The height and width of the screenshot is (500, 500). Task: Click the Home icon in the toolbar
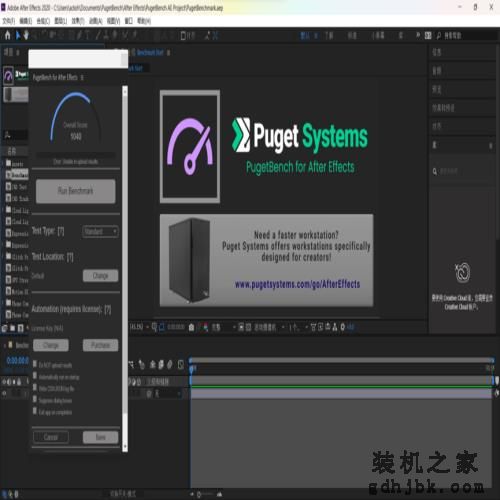[x=7, y=35]
